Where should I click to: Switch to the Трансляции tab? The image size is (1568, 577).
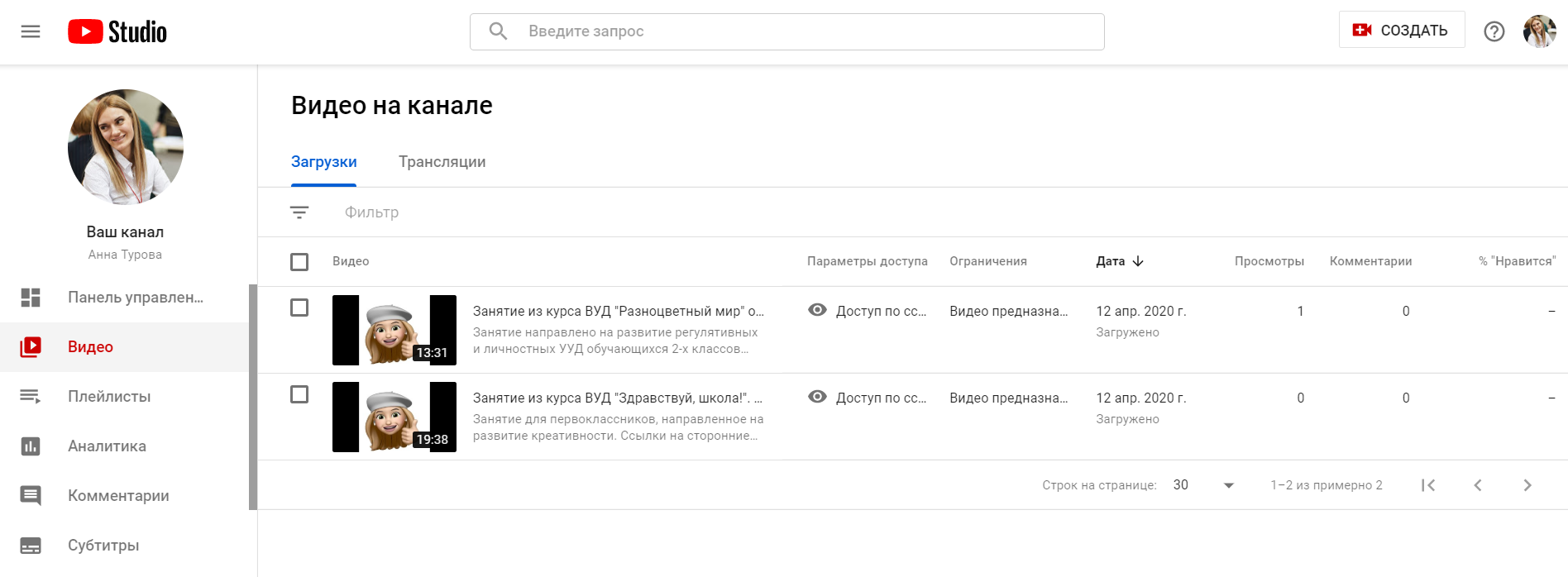442,162
